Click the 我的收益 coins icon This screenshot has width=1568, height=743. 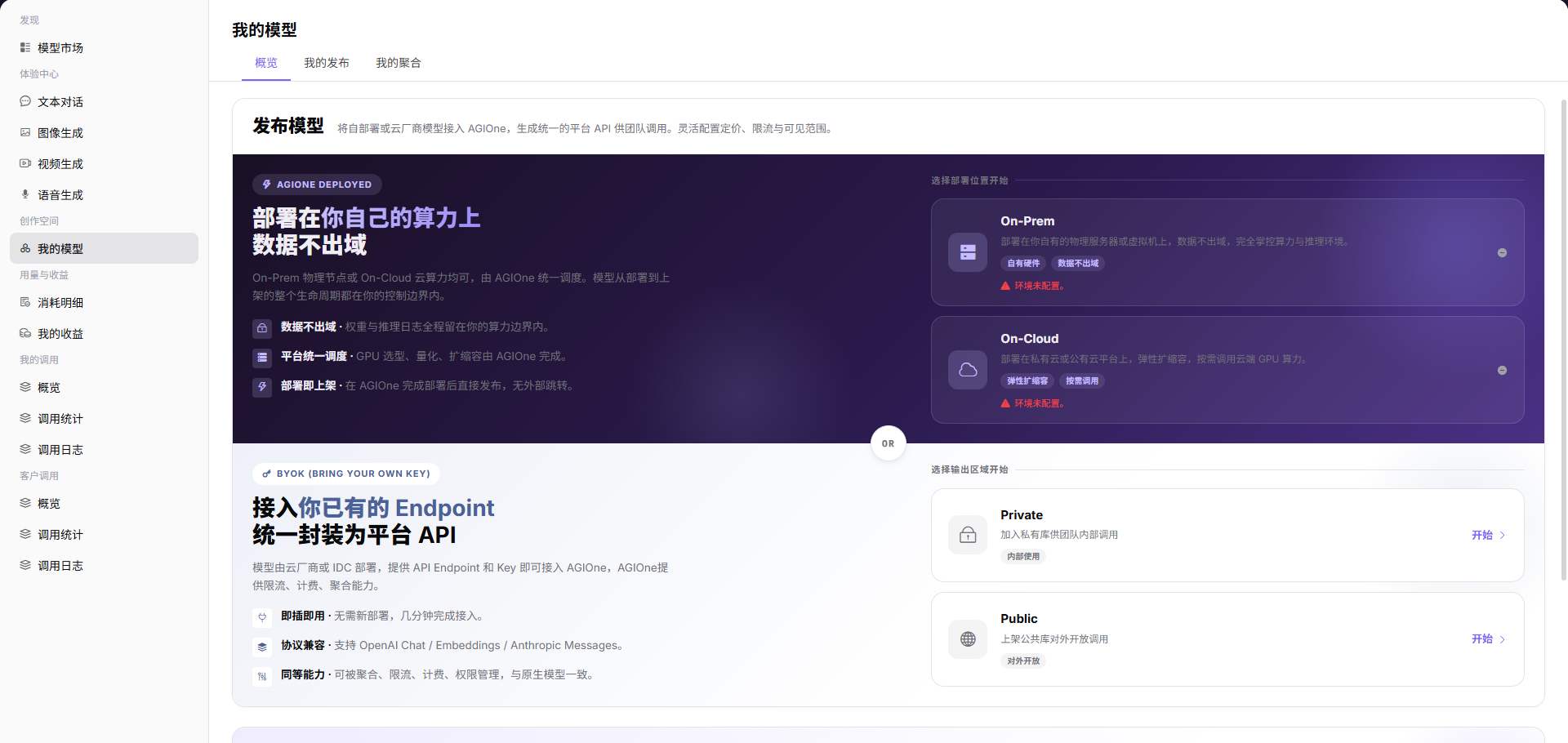(25, 333)
